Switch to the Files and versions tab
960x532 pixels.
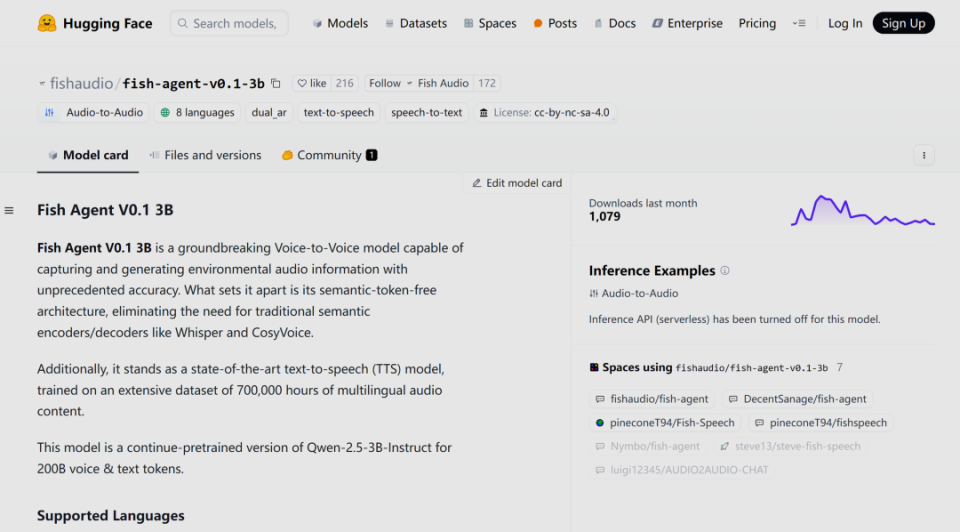205,155
